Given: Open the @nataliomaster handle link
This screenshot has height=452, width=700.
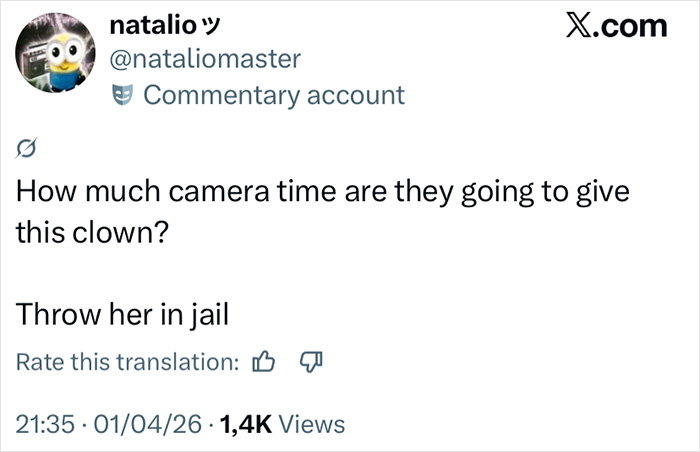Looking at the screenshot, I should pos(204,59).
